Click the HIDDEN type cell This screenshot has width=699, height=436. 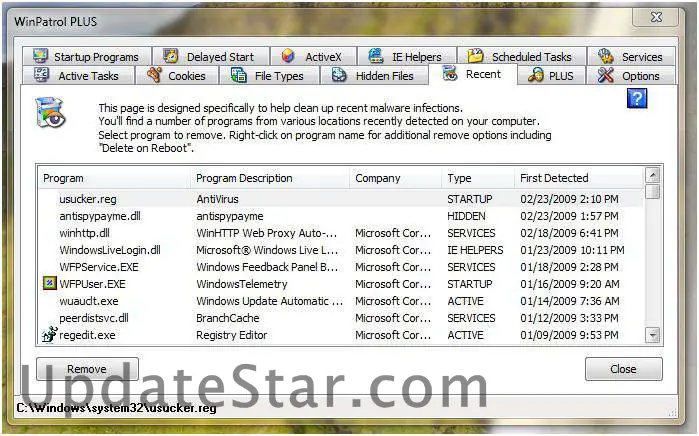click(x=466, y=216)
